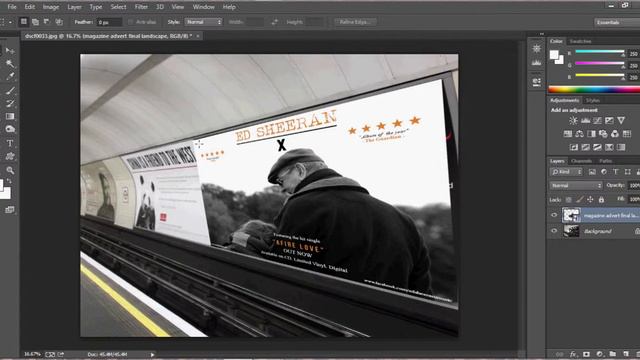This screenshot has height=360, width=640.
Task: Select the Gradient tool
Action: [10, 116]
